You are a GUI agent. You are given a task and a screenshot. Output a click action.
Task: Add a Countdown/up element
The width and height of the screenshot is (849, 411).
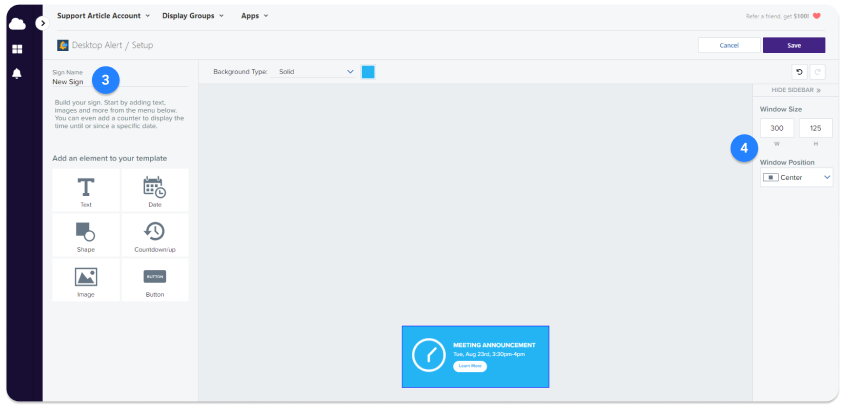[x=155, y=235]
